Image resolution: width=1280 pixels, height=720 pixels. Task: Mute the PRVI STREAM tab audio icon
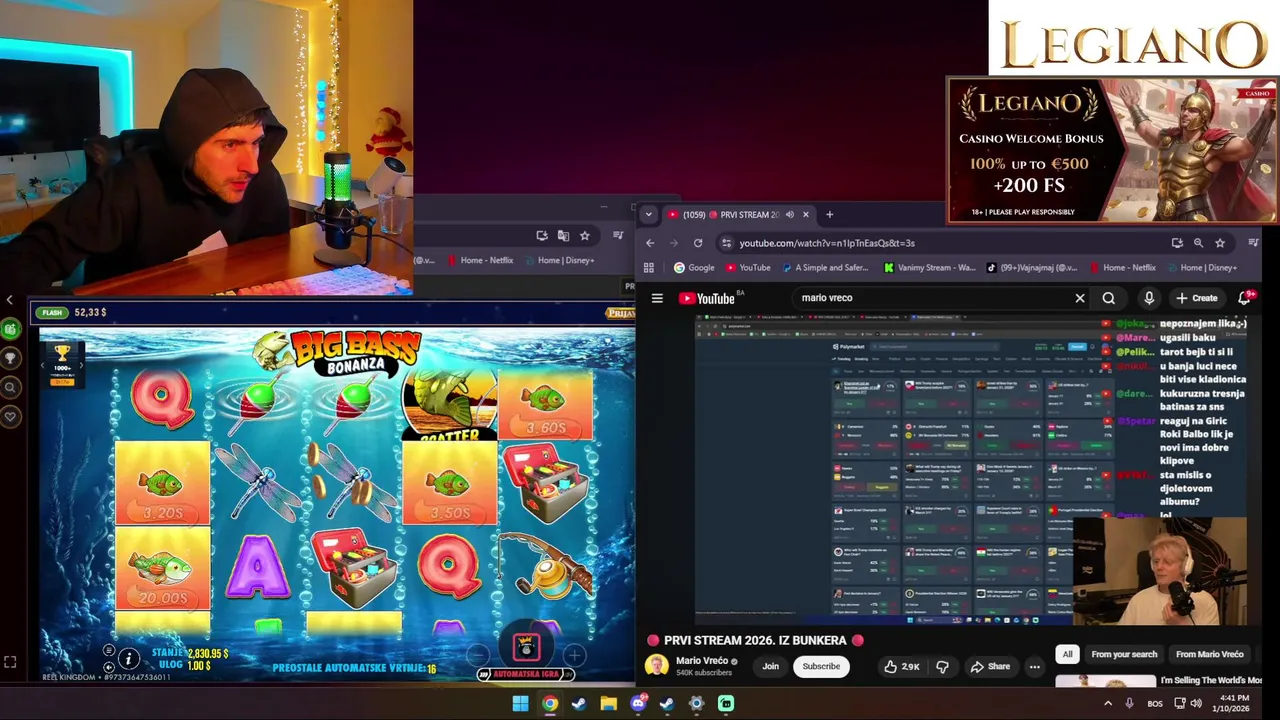pos(790,214)
